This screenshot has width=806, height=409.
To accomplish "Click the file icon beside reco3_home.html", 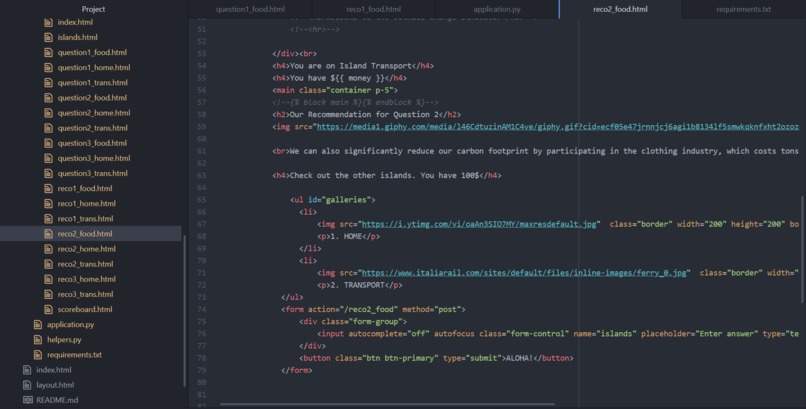I will (x=48, y=279).
